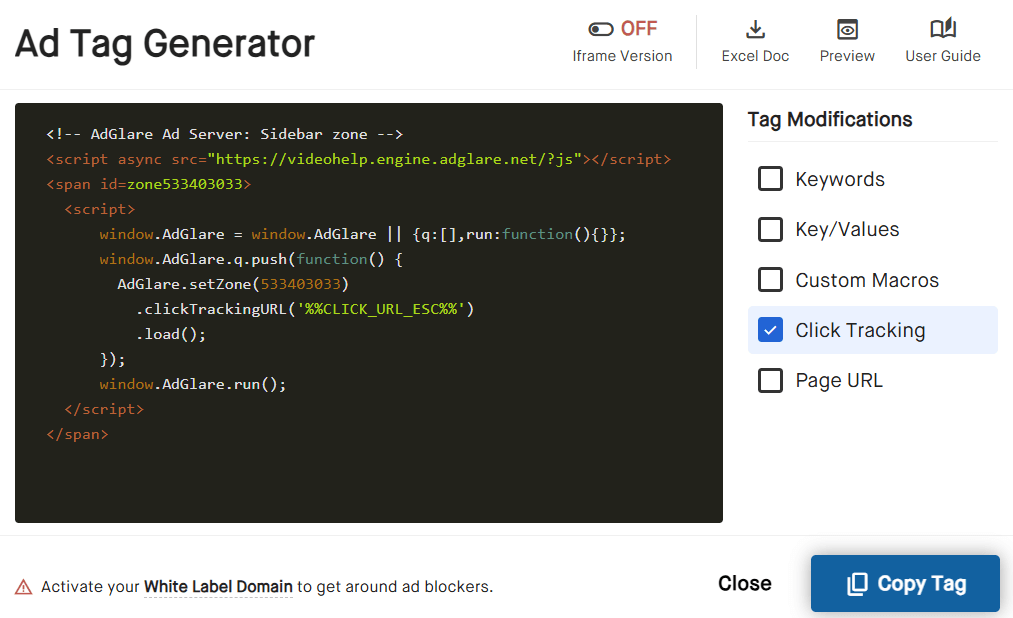Click the Tag Modifications heading
Image resolution: width=1013 pixels, height=618 pixels.
pyautogui.click(x=829, y=120)
